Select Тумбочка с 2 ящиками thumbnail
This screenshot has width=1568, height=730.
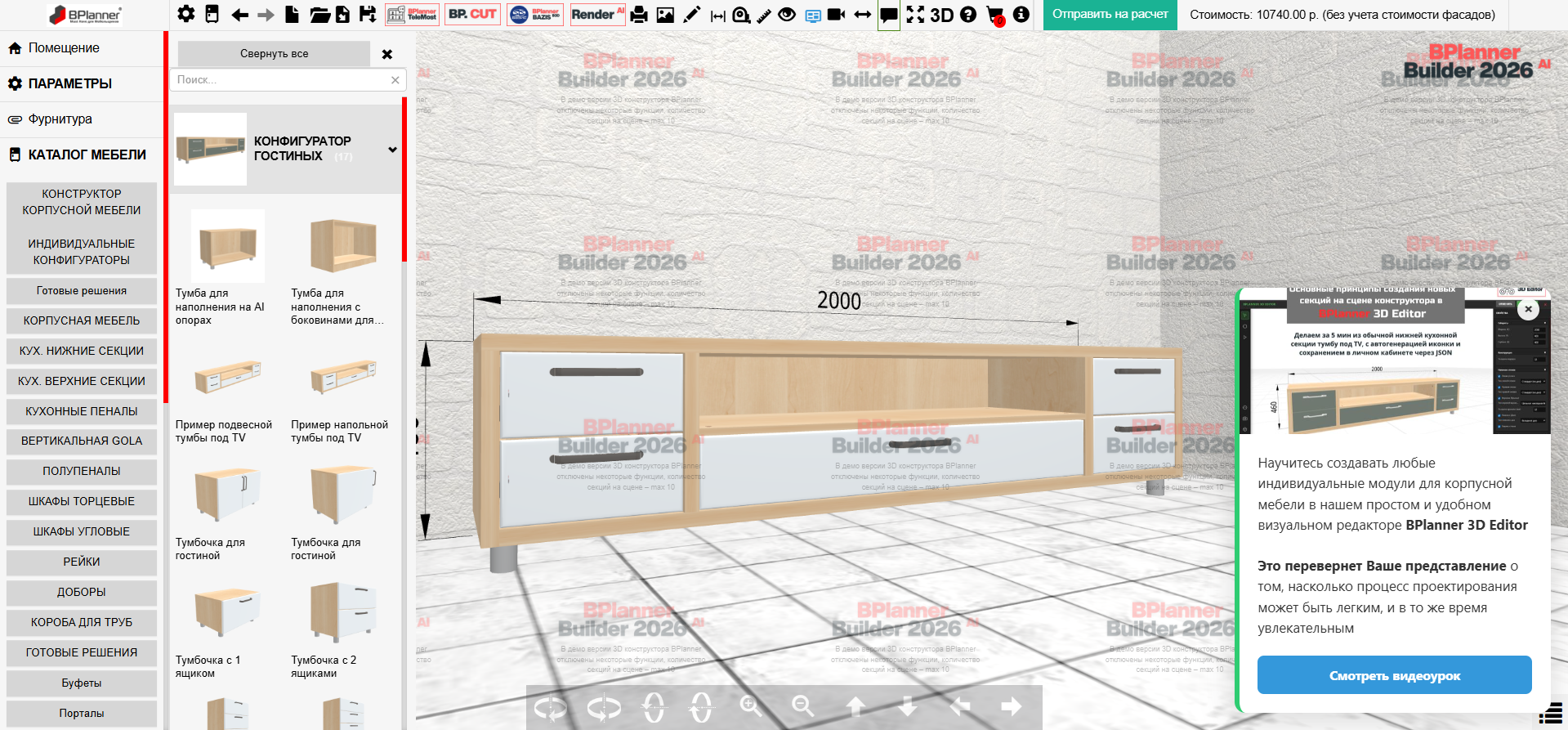(343, 613)
